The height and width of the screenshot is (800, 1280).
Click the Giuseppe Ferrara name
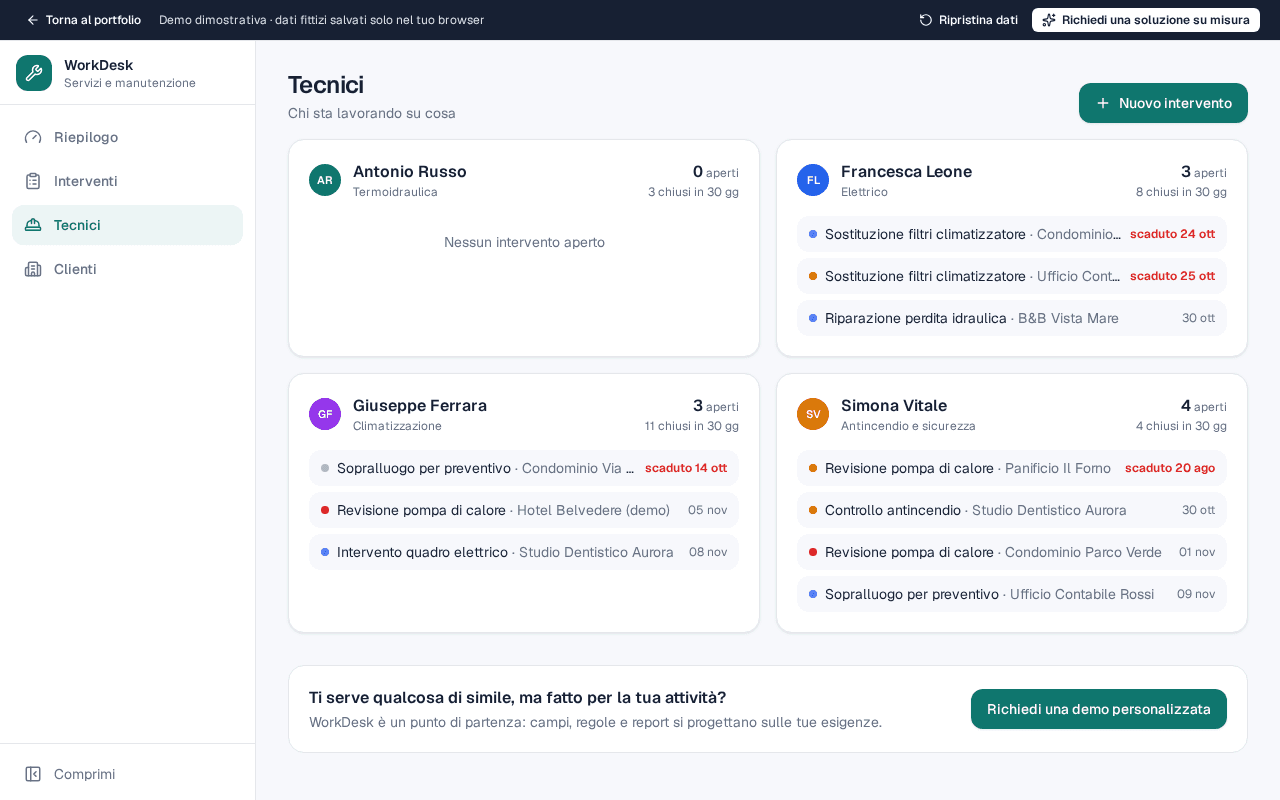click(420, 405)
